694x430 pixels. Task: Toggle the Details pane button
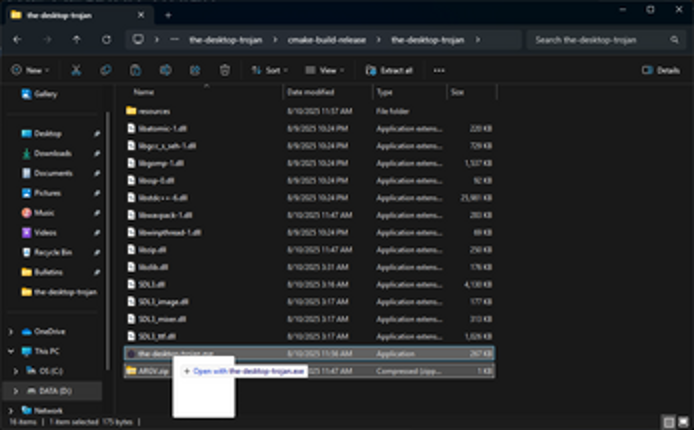point(661,70)
